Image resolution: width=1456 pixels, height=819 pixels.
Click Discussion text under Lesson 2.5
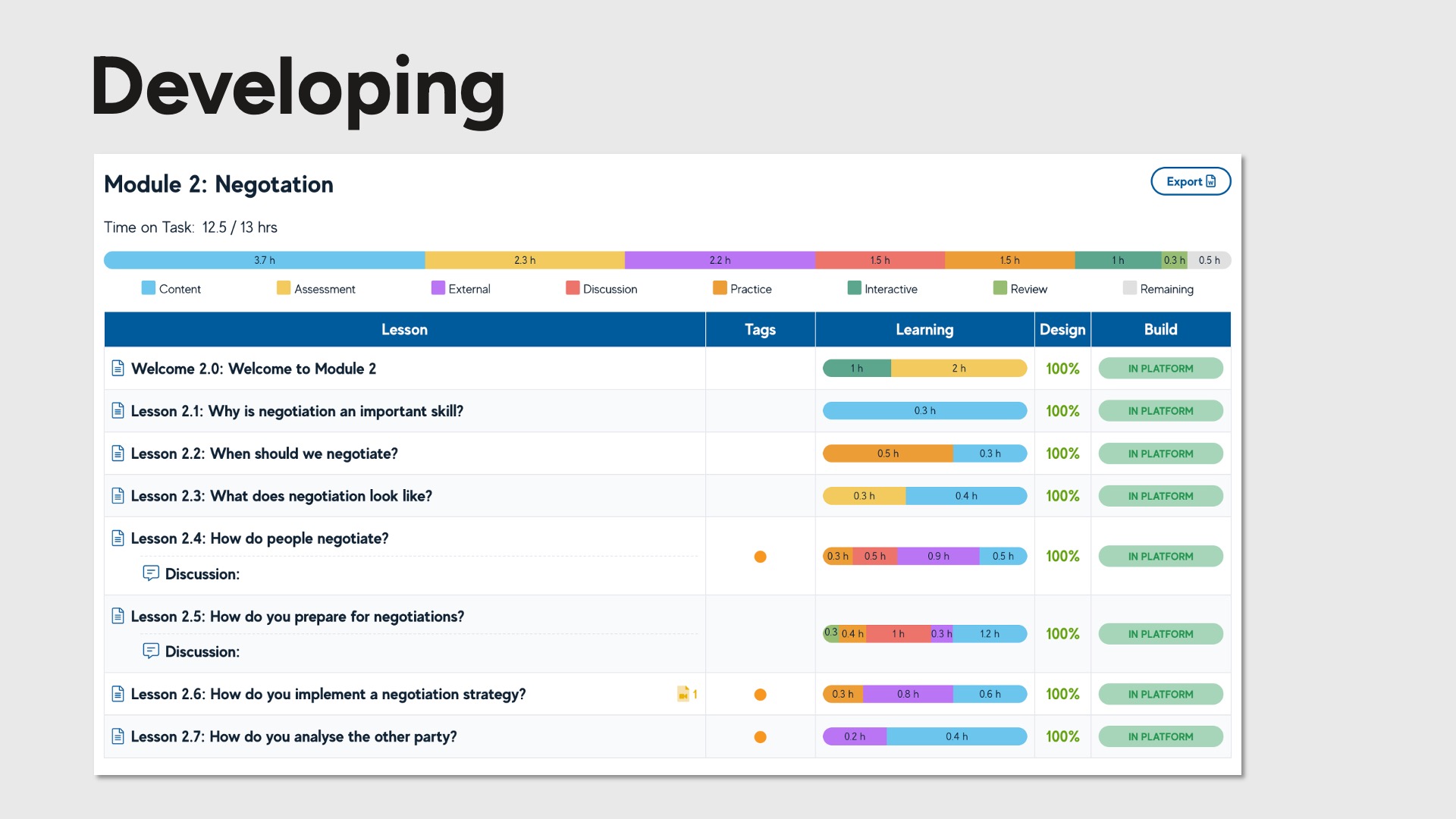pyautogui.click(x=202, y=651)
